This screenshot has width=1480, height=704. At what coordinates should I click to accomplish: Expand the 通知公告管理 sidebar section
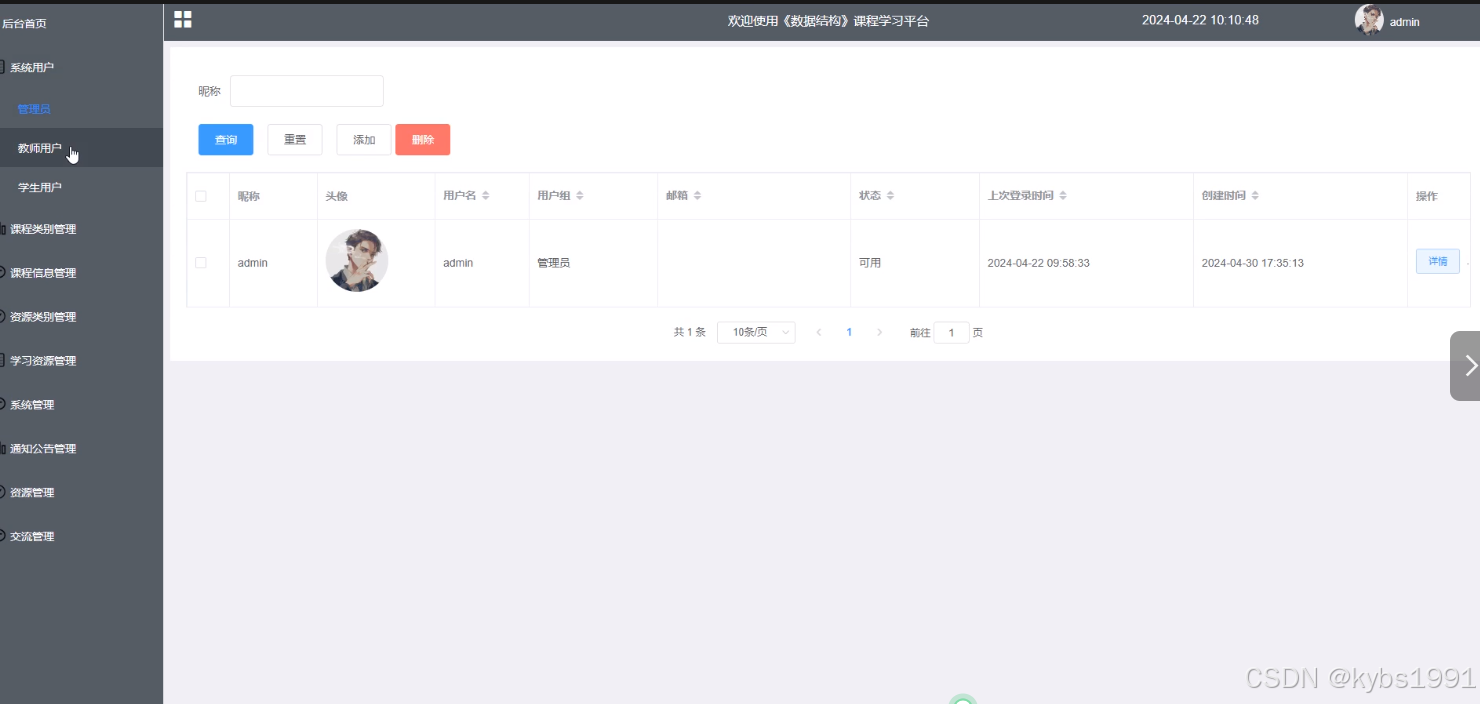pyautogui.click(x=81, y=449)
